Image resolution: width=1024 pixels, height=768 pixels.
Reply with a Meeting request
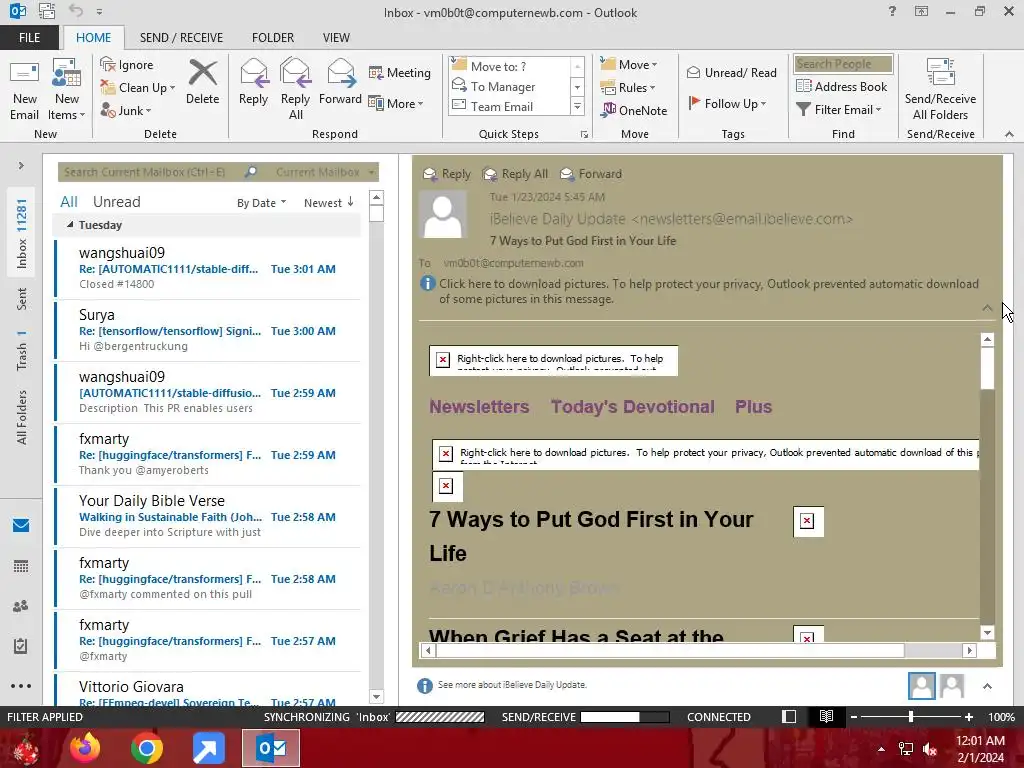tap(400, 72)
